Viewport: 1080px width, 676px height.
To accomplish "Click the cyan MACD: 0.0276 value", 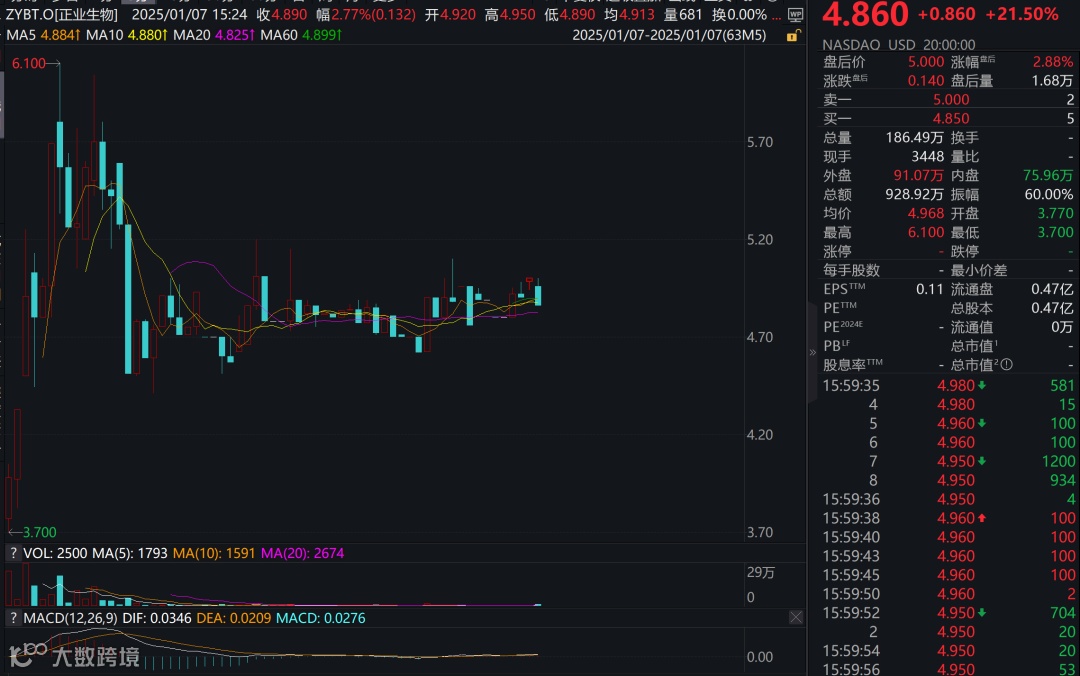I will (320, 618).
